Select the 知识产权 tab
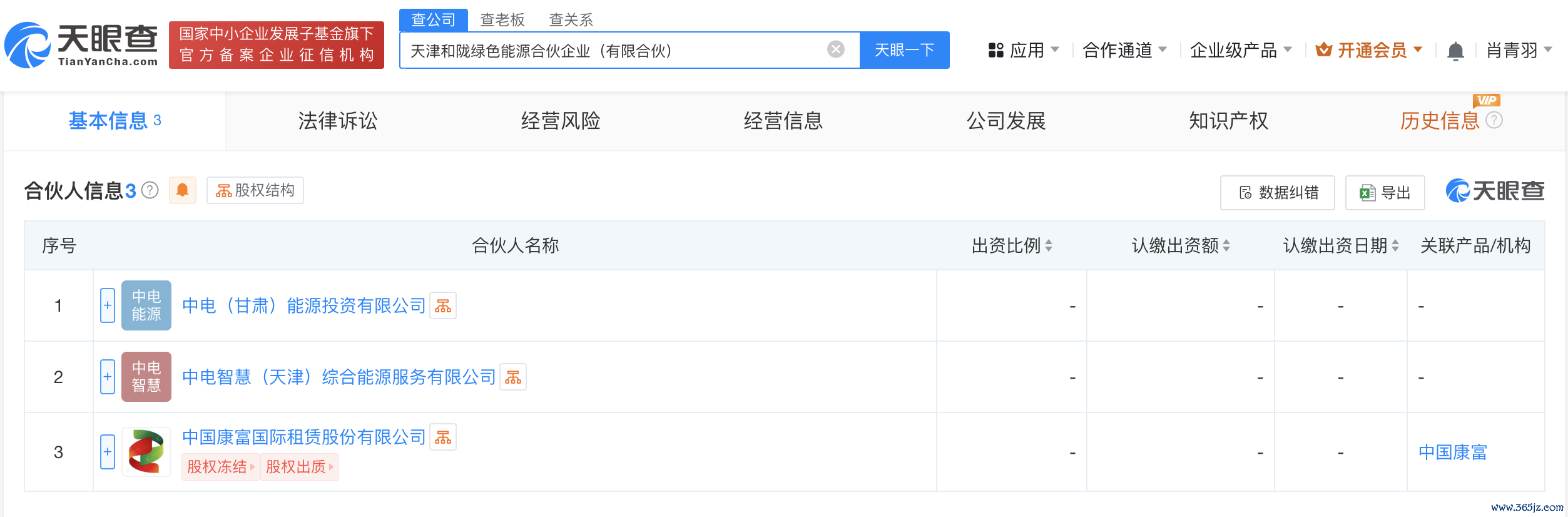Viewport: 1568px width, 517px height. (1229, 120)
